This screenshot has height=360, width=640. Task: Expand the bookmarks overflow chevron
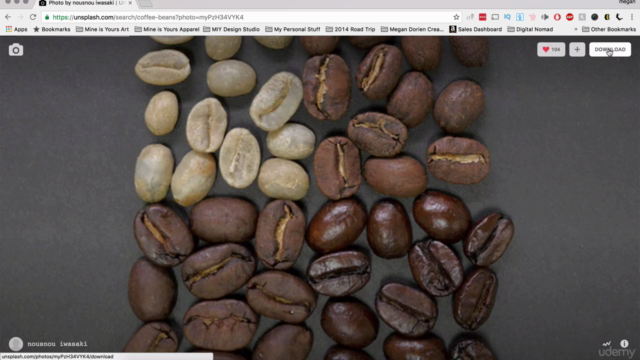pyautogui.click(x=576, y=29)
